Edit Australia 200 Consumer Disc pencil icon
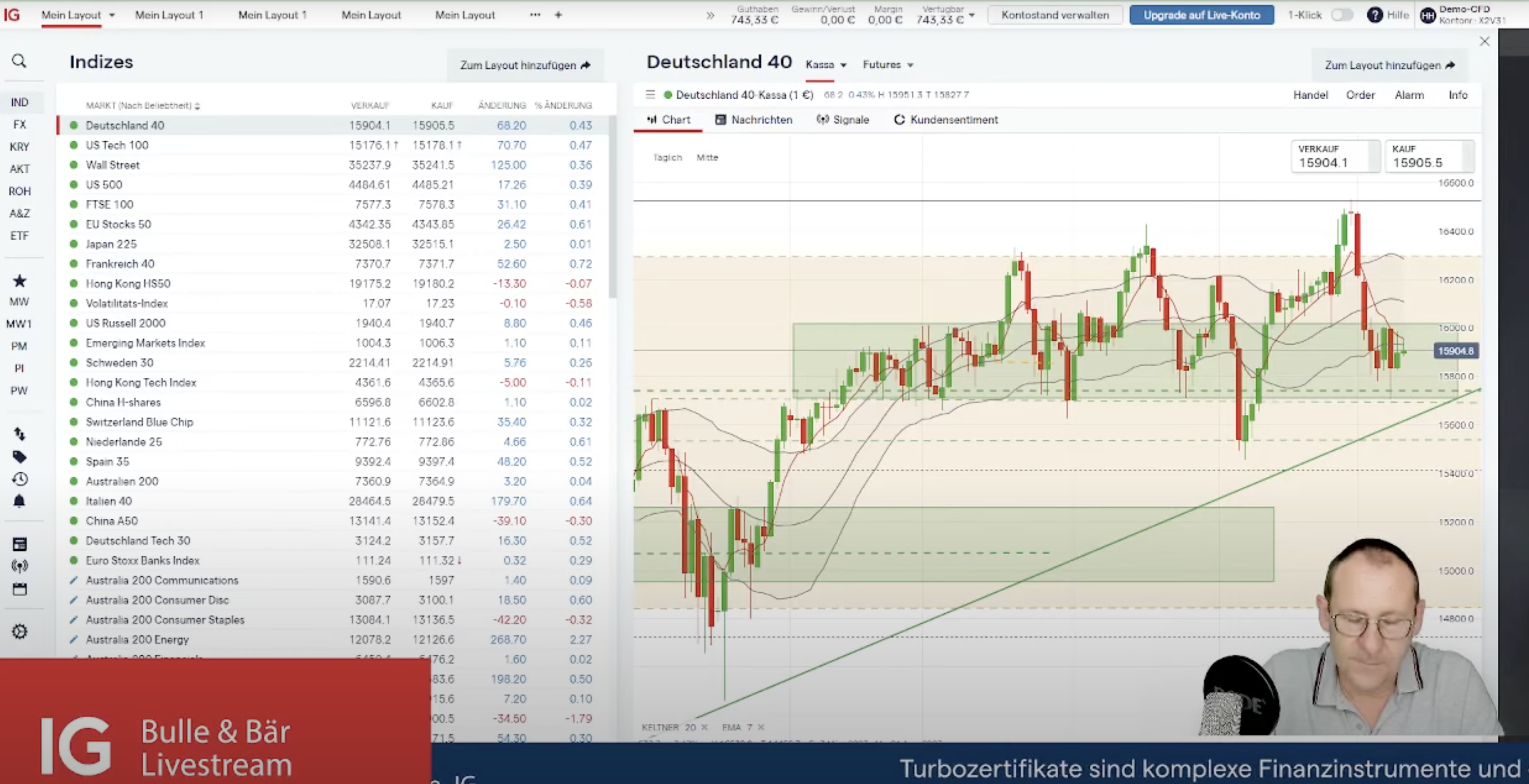This screenshot has height=784, width=1529. pos(74,600)
